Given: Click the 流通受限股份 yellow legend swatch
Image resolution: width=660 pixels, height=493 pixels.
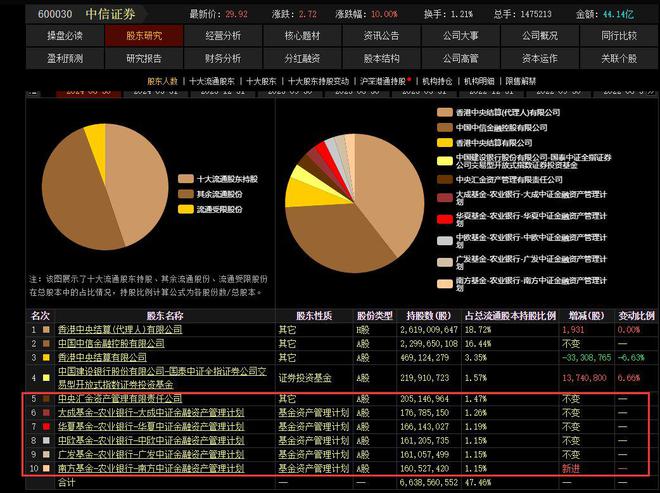Looking at the screenshot, I should click(x=186, y=209).
